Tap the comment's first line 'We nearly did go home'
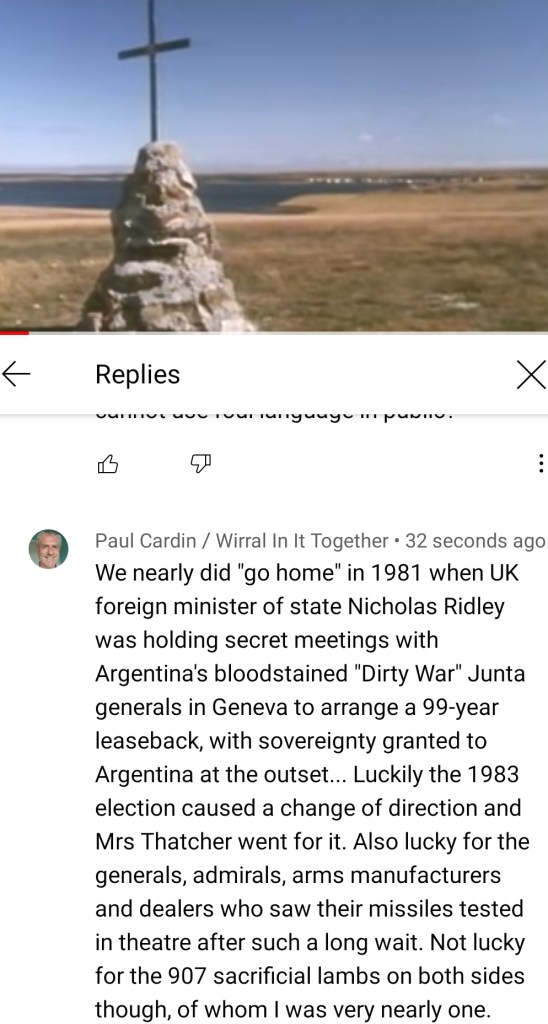Screen dimensions: 548x1024 pos(307,573)
